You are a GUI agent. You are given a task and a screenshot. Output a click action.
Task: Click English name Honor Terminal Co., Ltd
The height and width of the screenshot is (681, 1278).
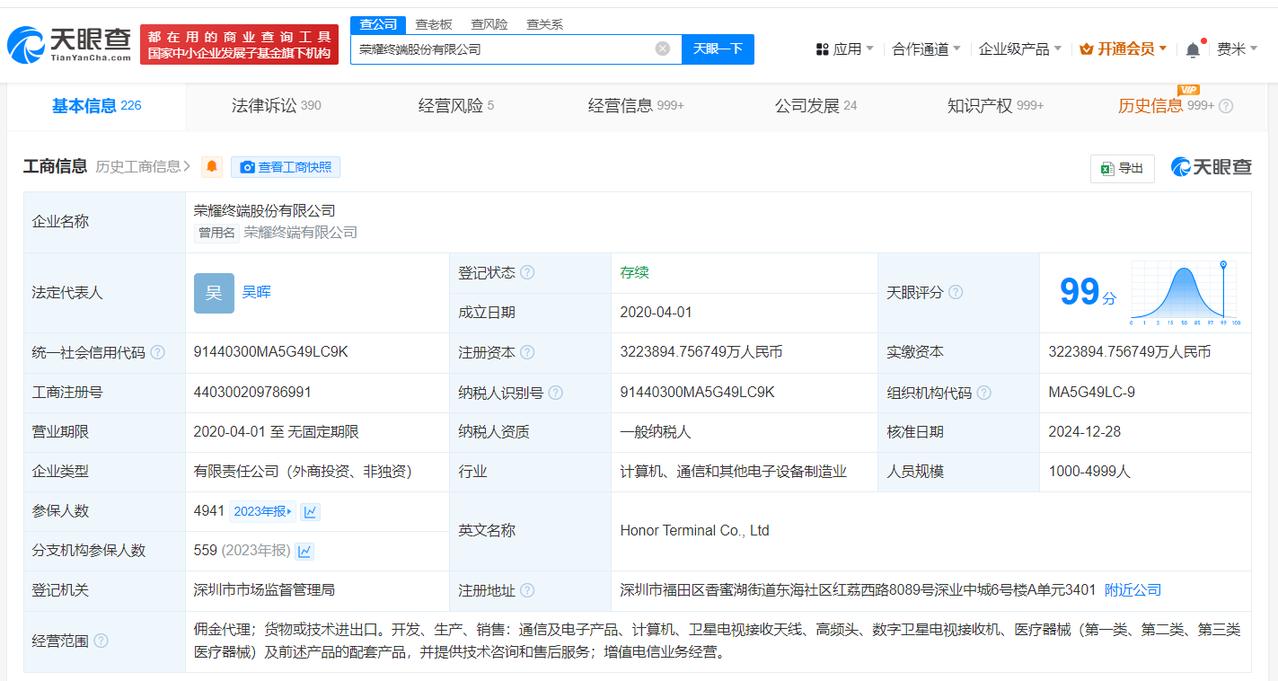tap(695, 531)
